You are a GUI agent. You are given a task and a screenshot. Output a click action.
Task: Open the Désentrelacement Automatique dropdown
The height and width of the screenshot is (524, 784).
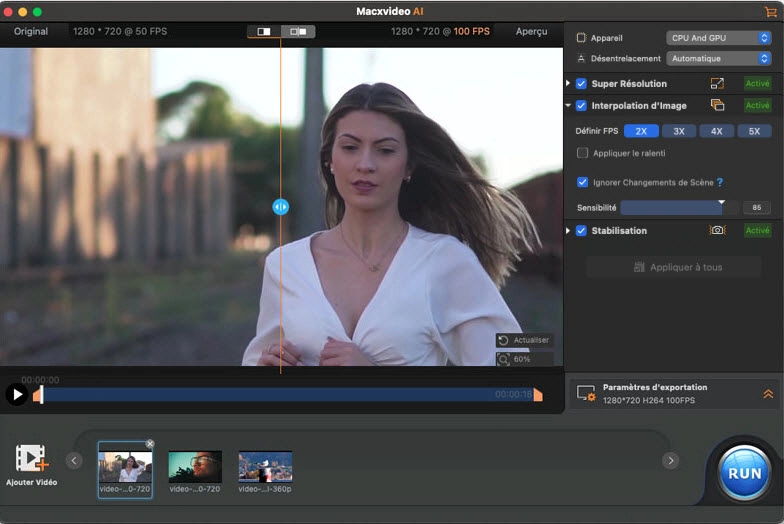(x=718, y=59)
